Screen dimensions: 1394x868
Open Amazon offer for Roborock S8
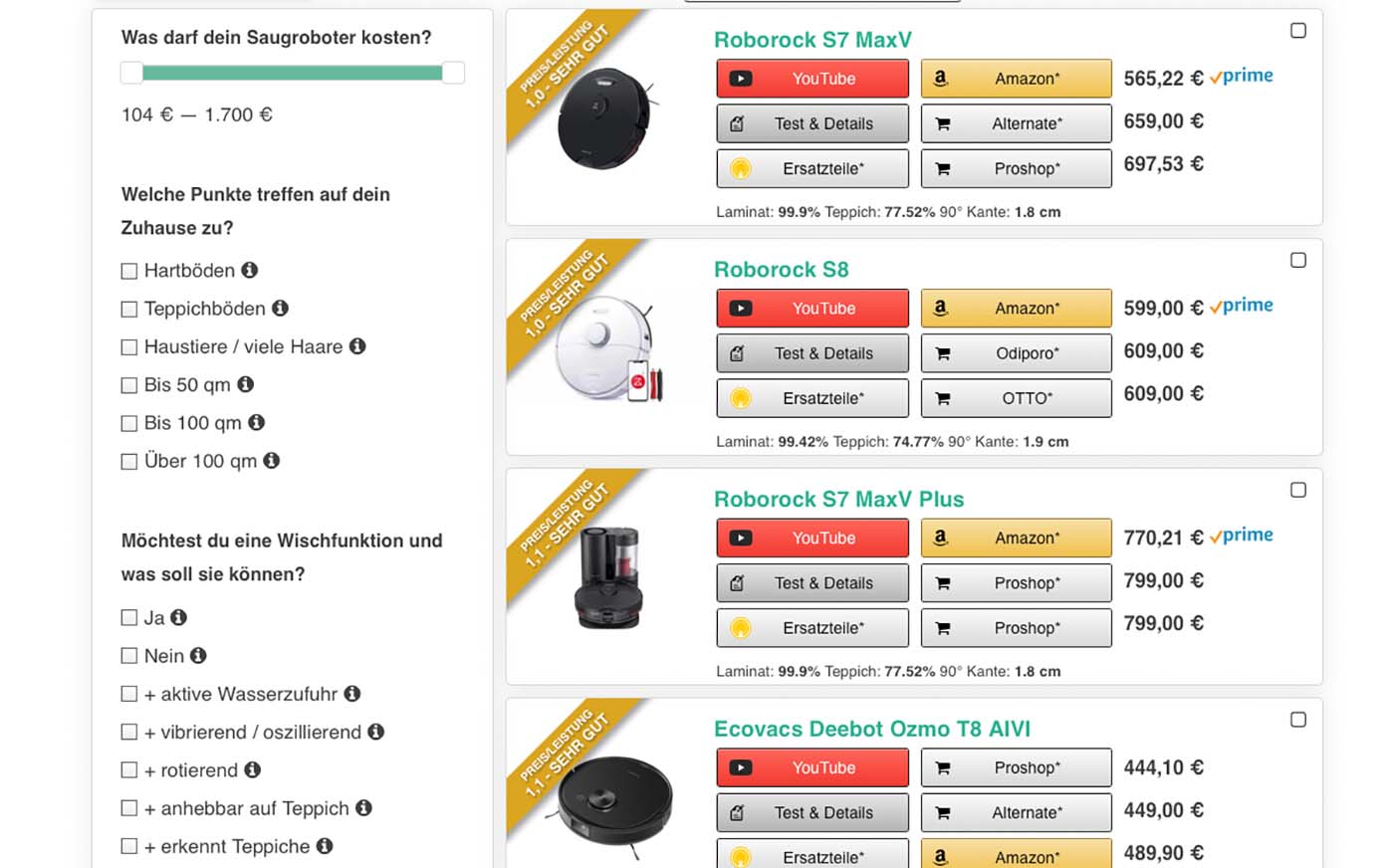[1016, 309]
